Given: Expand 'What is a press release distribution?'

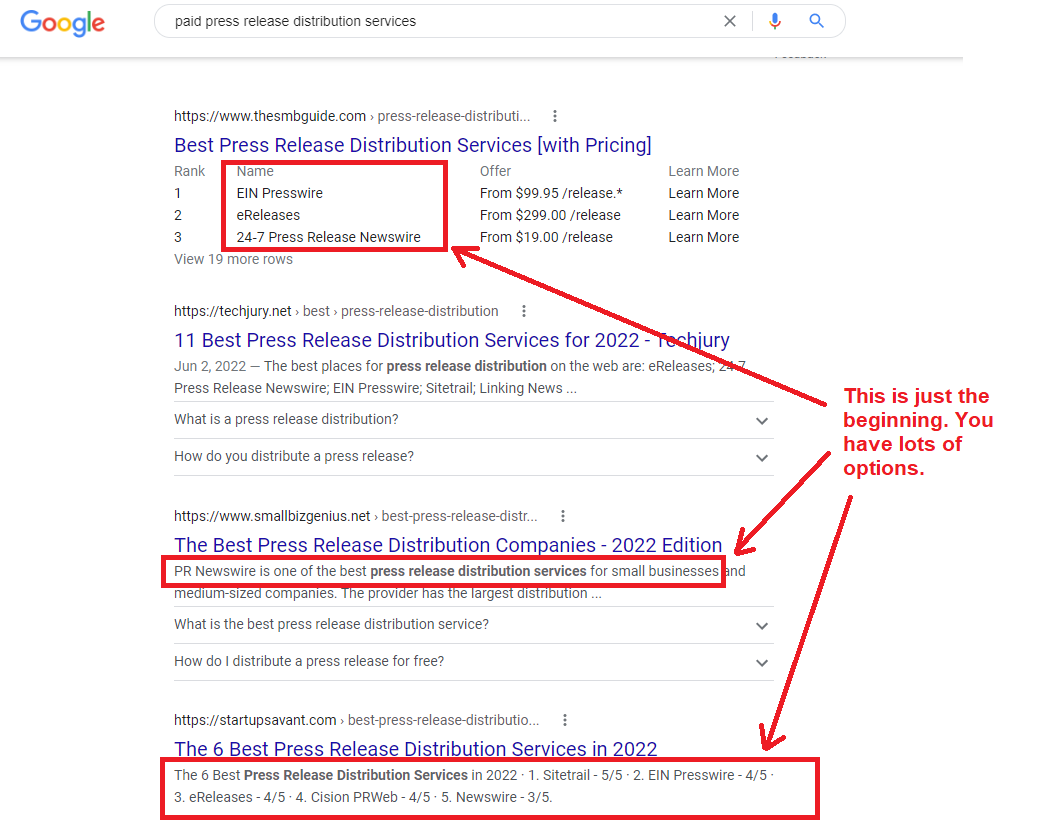Looking at the screenshot, I should tap(473, 420).
